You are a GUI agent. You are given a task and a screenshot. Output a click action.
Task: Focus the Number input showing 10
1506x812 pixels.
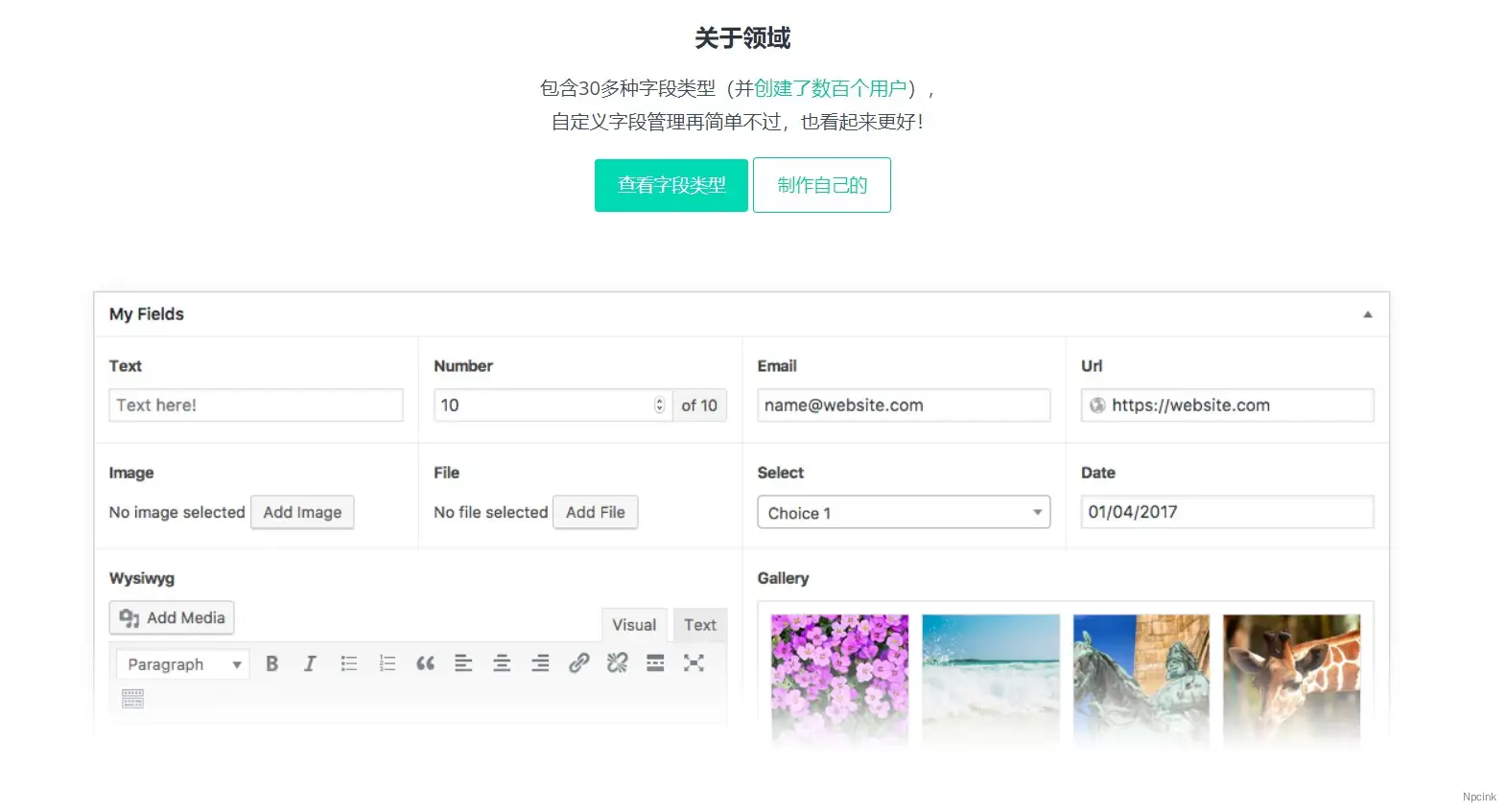click(x=552, y=405)
